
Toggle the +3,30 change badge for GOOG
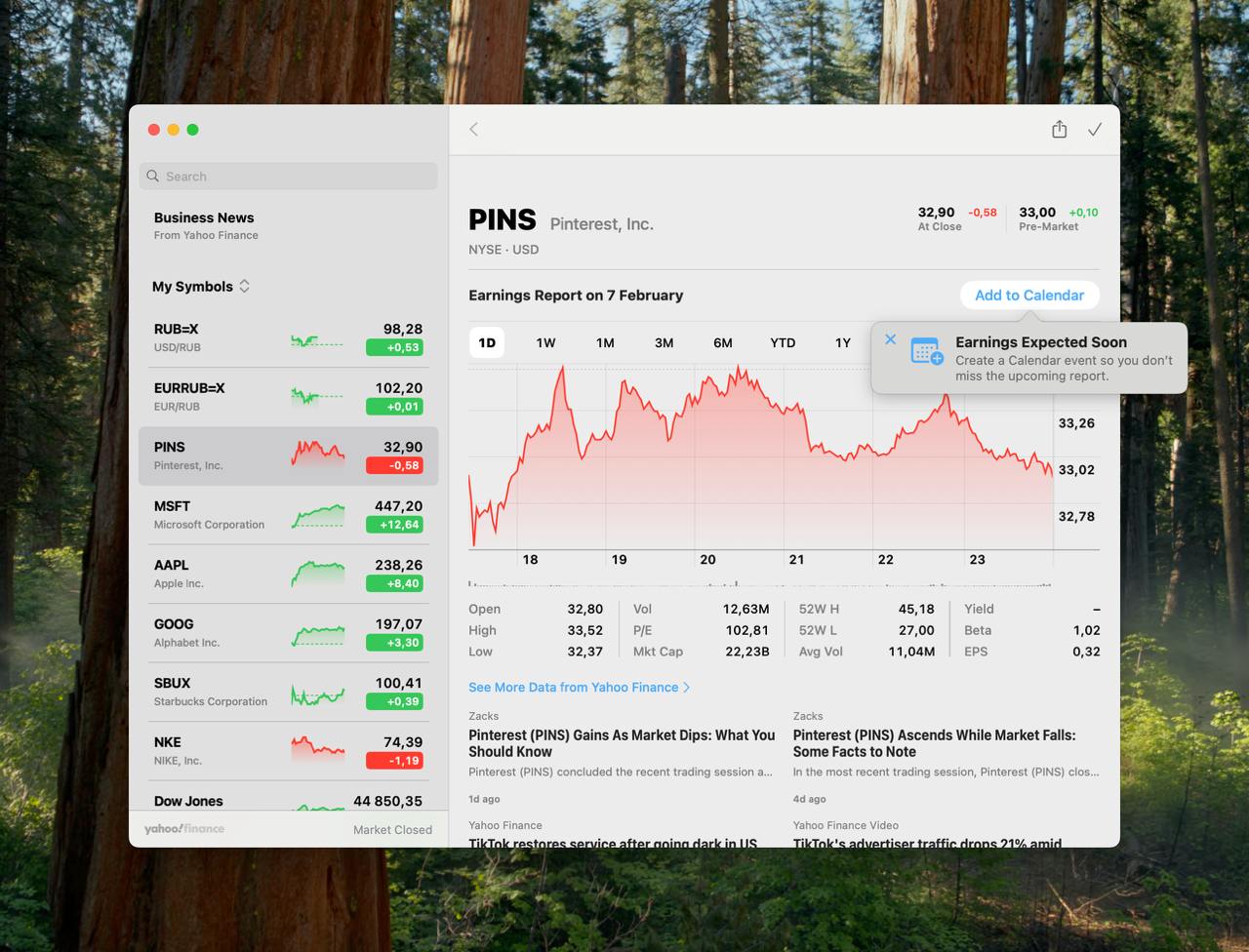tap(394, 643)
